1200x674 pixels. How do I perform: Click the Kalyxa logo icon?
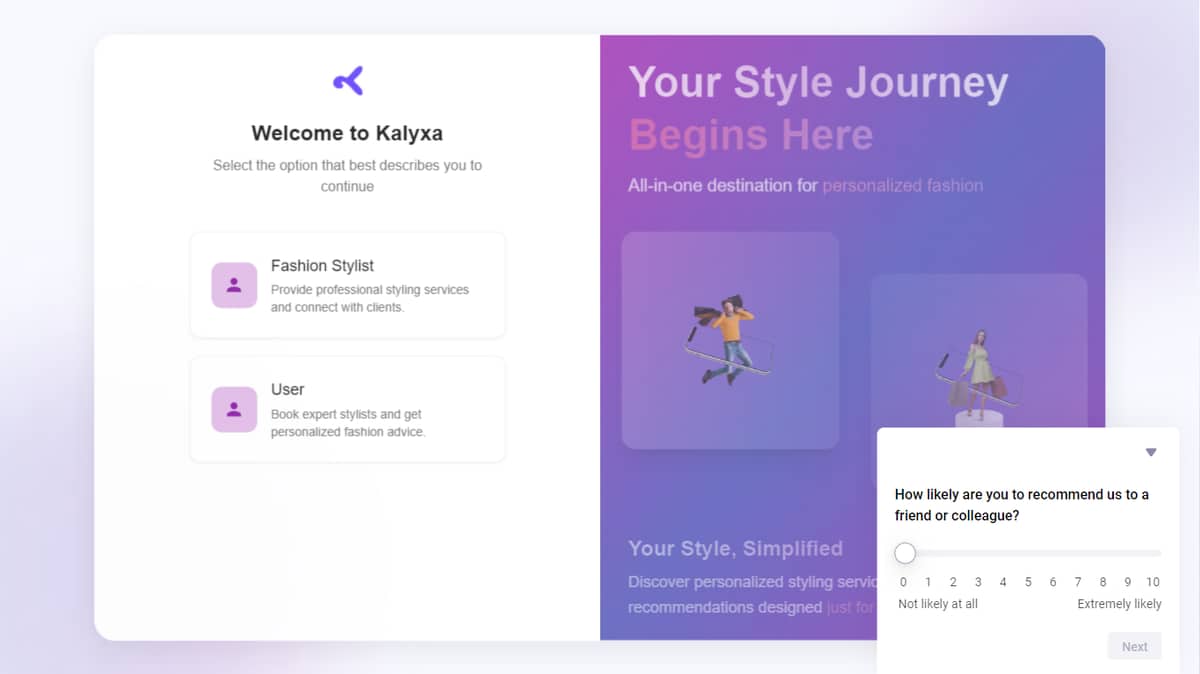point(348,81)
